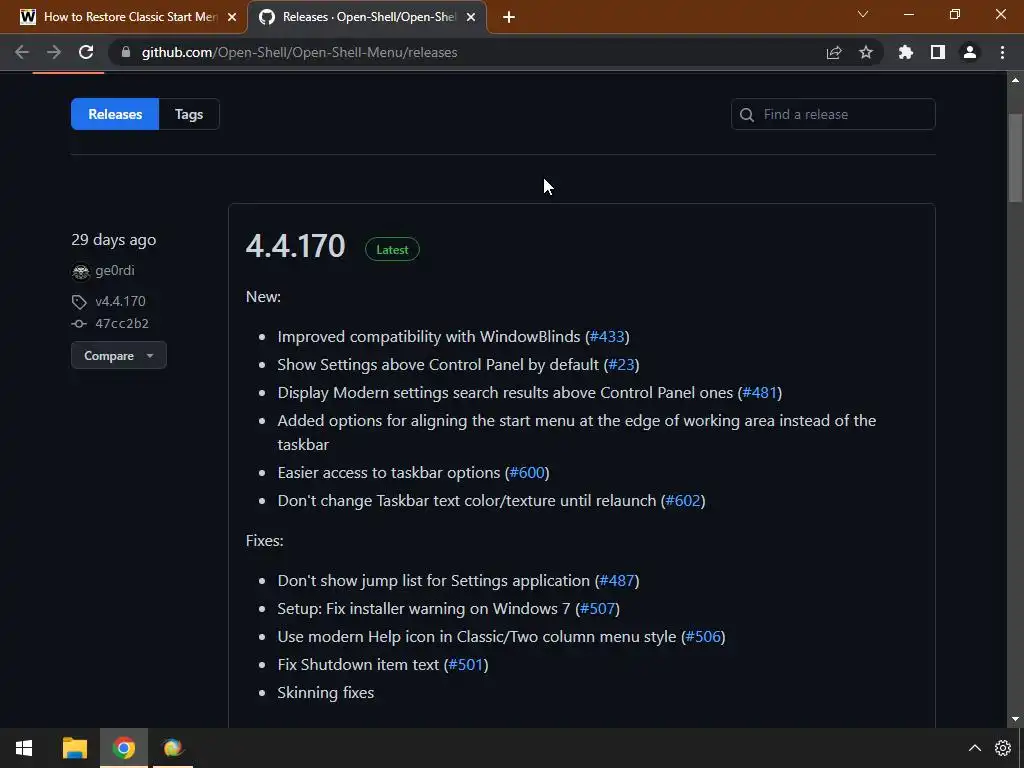Image resolution: width=1024 pixels, height=768 pixels.
Task: Open ge0rdi's user profile link
Action: tap(115, 270)
